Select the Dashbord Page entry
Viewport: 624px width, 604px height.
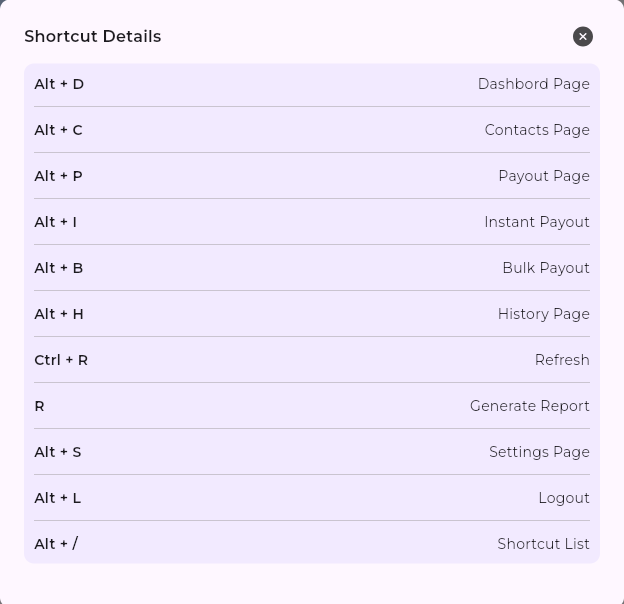tap(533, 84)
